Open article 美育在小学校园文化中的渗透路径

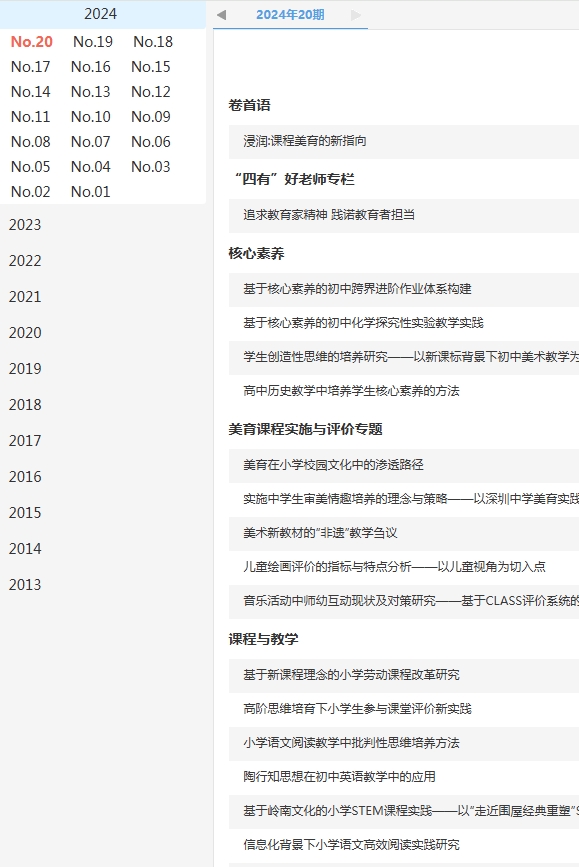point(333,465)
